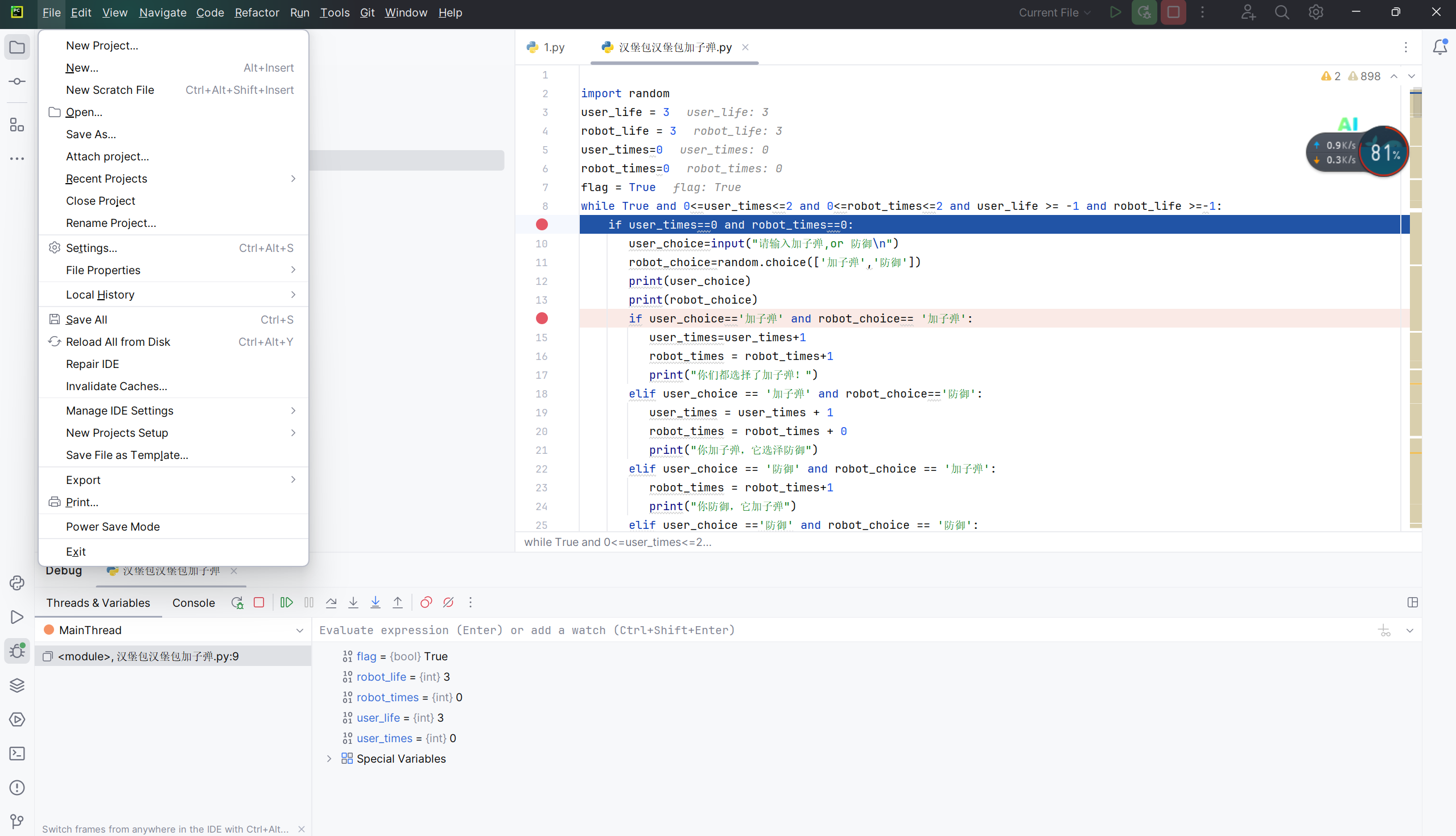Open the IDE settings gear icon
The height and width of the screenshot is (836, 1456).
pyautogui.click(x=1316, y=13)
